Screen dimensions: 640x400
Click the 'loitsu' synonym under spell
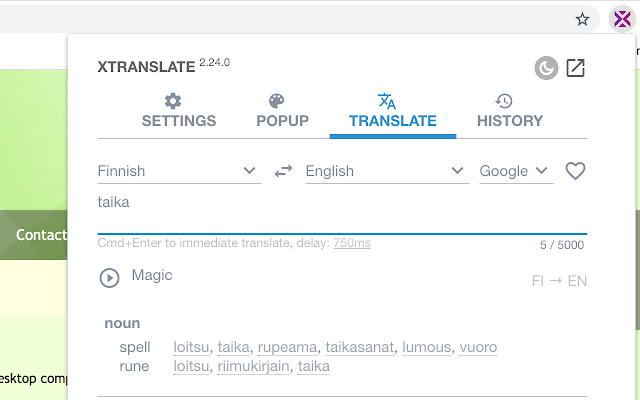coord(192,348)
